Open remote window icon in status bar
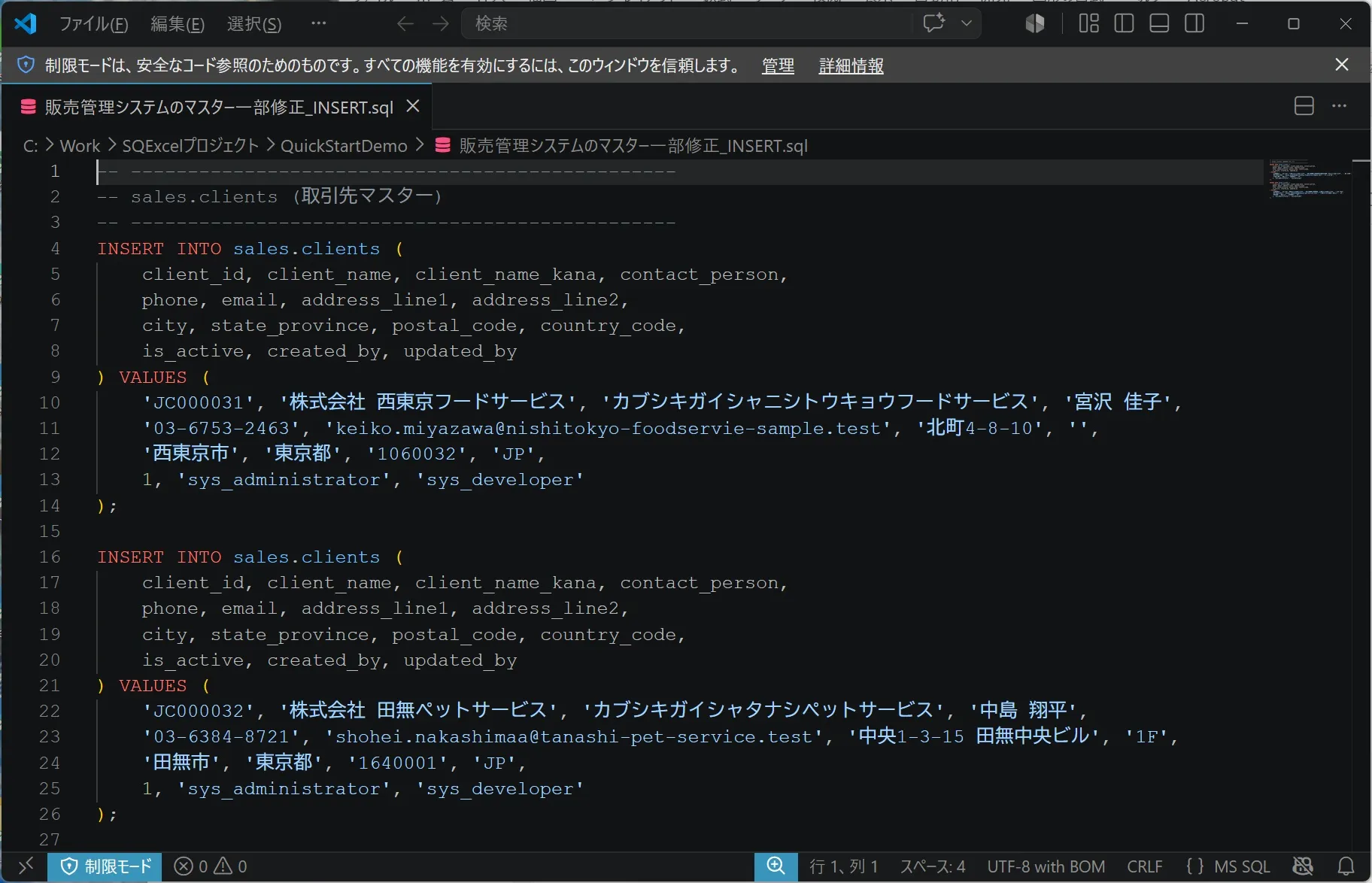Image resolution: width=1372 pixels, height=883 pixels. point(26,866)
